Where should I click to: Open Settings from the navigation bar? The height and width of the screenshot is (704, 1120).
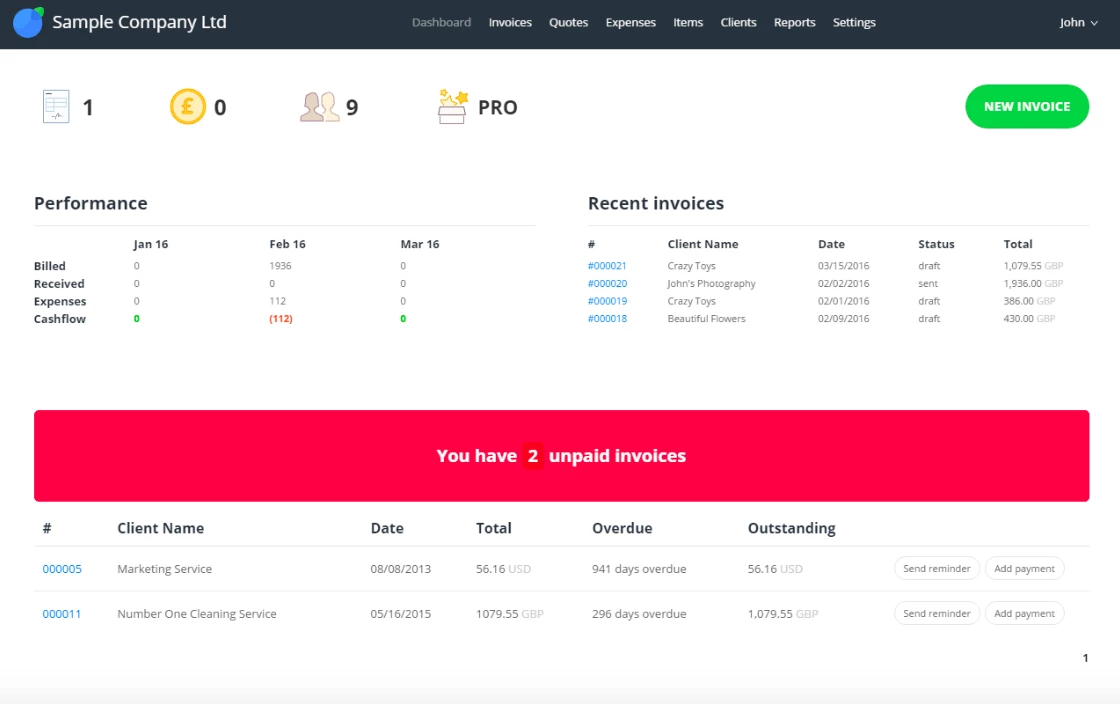854,23
